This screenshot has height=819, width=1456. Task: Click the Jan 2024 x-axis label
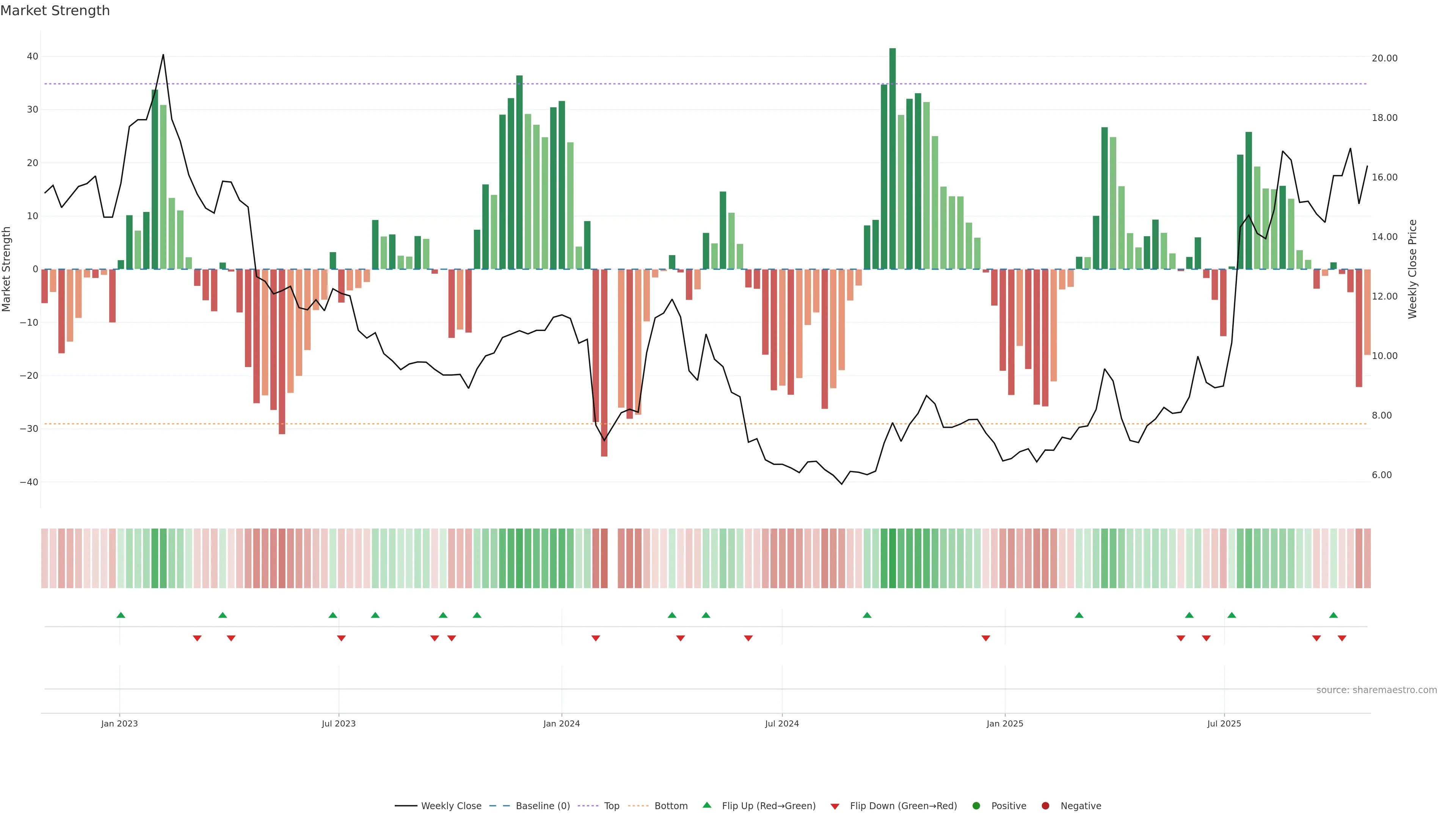tap(561, 723)
